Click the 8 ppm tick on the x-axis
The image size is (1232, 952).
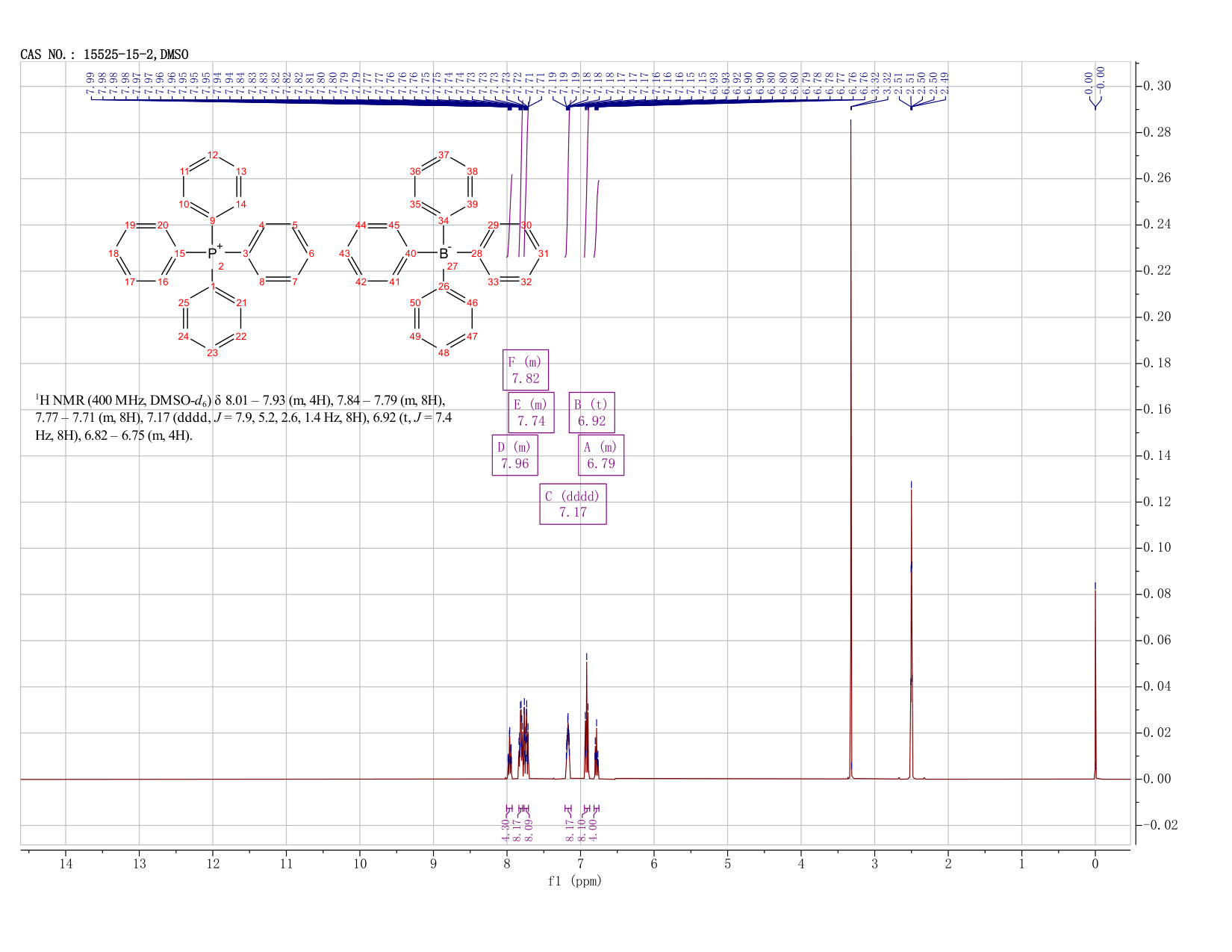[x=507, y=864]
